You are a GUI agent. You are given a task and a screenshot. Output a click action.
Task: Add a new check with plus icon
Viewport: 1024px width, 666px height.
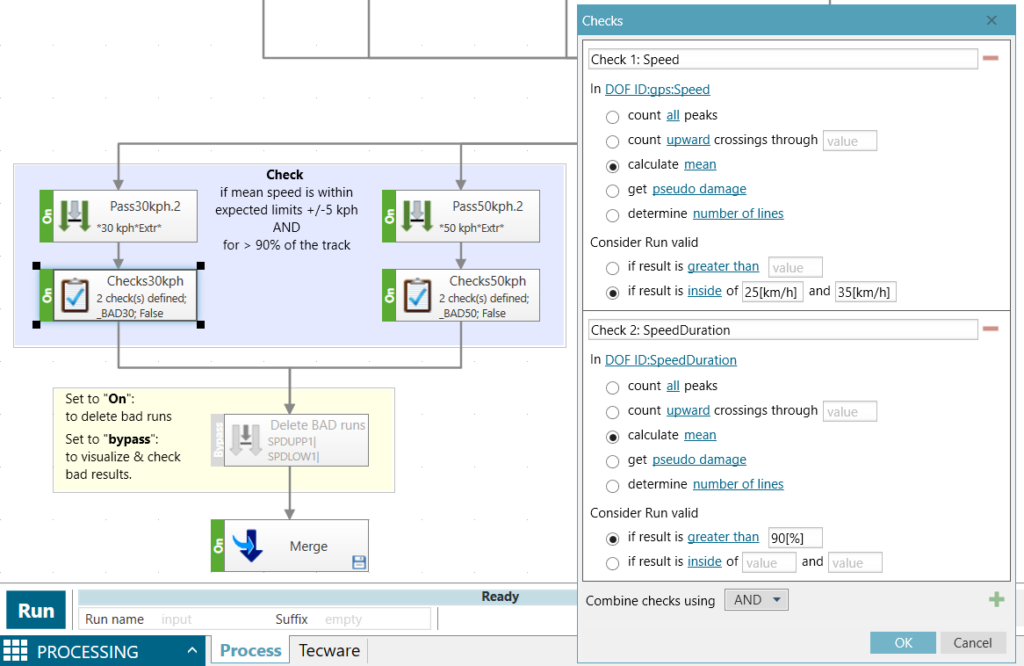[996, 600]
